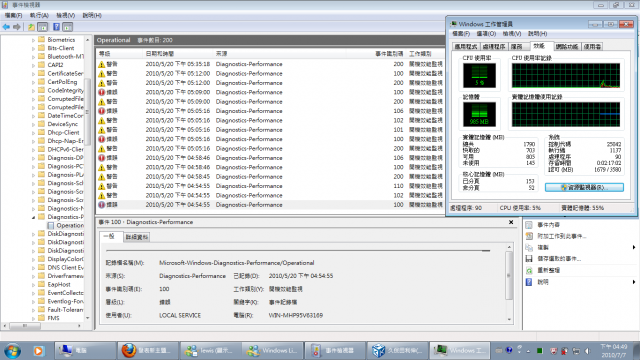Click the volume speaker tray icon
The image size is (640, 360).
point(587,351)
